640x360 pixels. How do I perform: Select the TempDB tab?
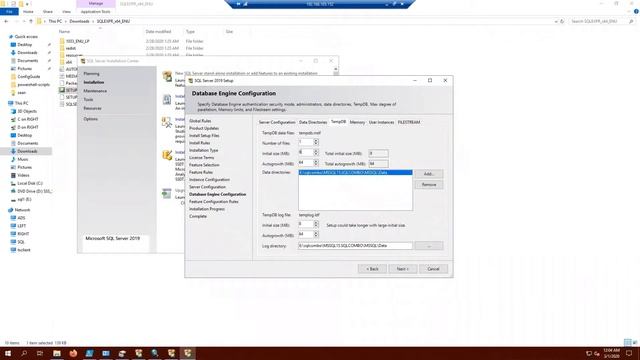[338, 122]
